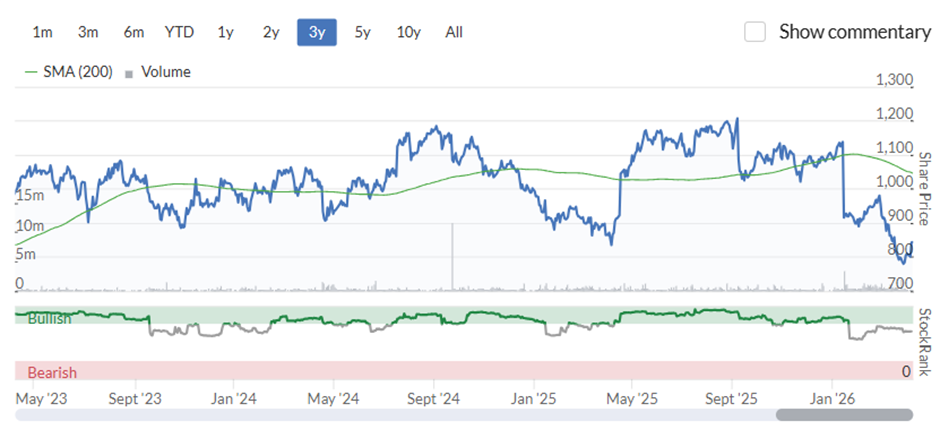Switch chart to 6m range
The width and height of the screenshot is (940, 429).
[x=134, y=32]
